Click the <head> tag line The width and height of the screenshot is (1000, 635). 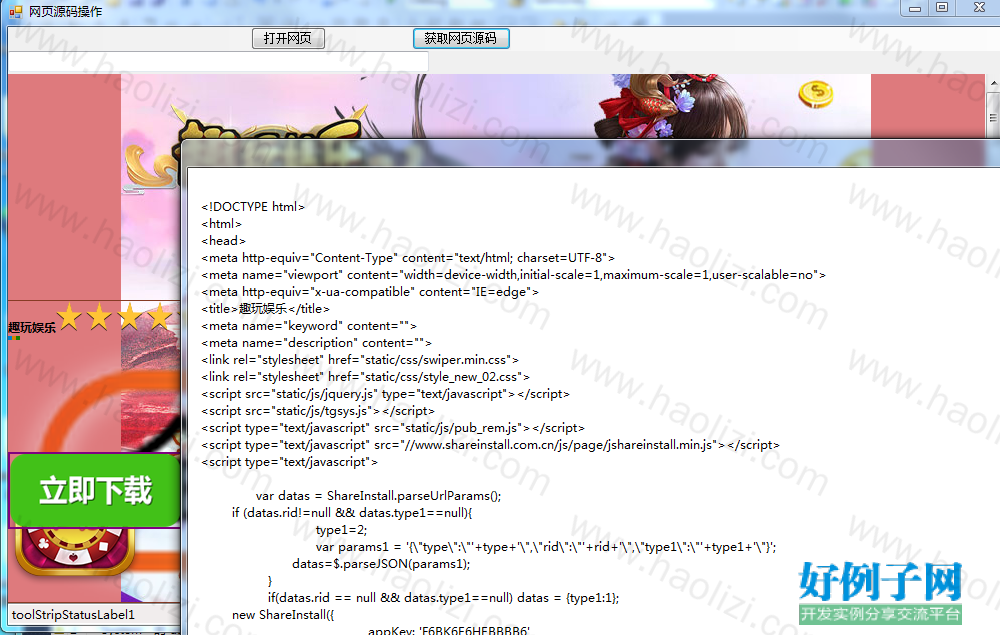click(223, 241)
